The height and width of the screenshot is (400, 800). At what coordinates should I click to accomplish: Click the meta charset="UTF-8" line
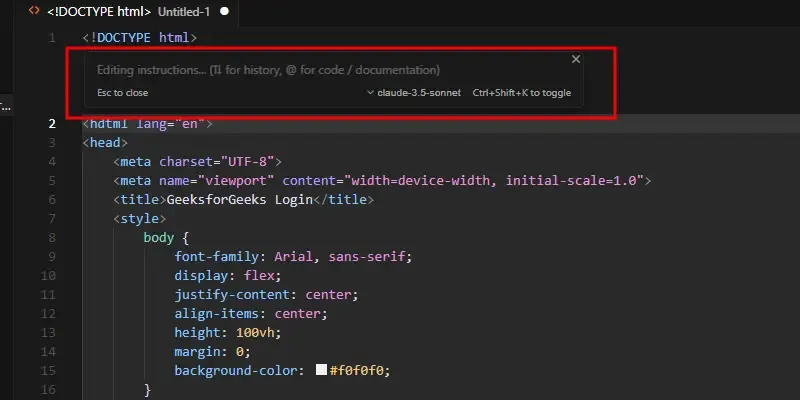pyautogui.click(x=197, y=162)
